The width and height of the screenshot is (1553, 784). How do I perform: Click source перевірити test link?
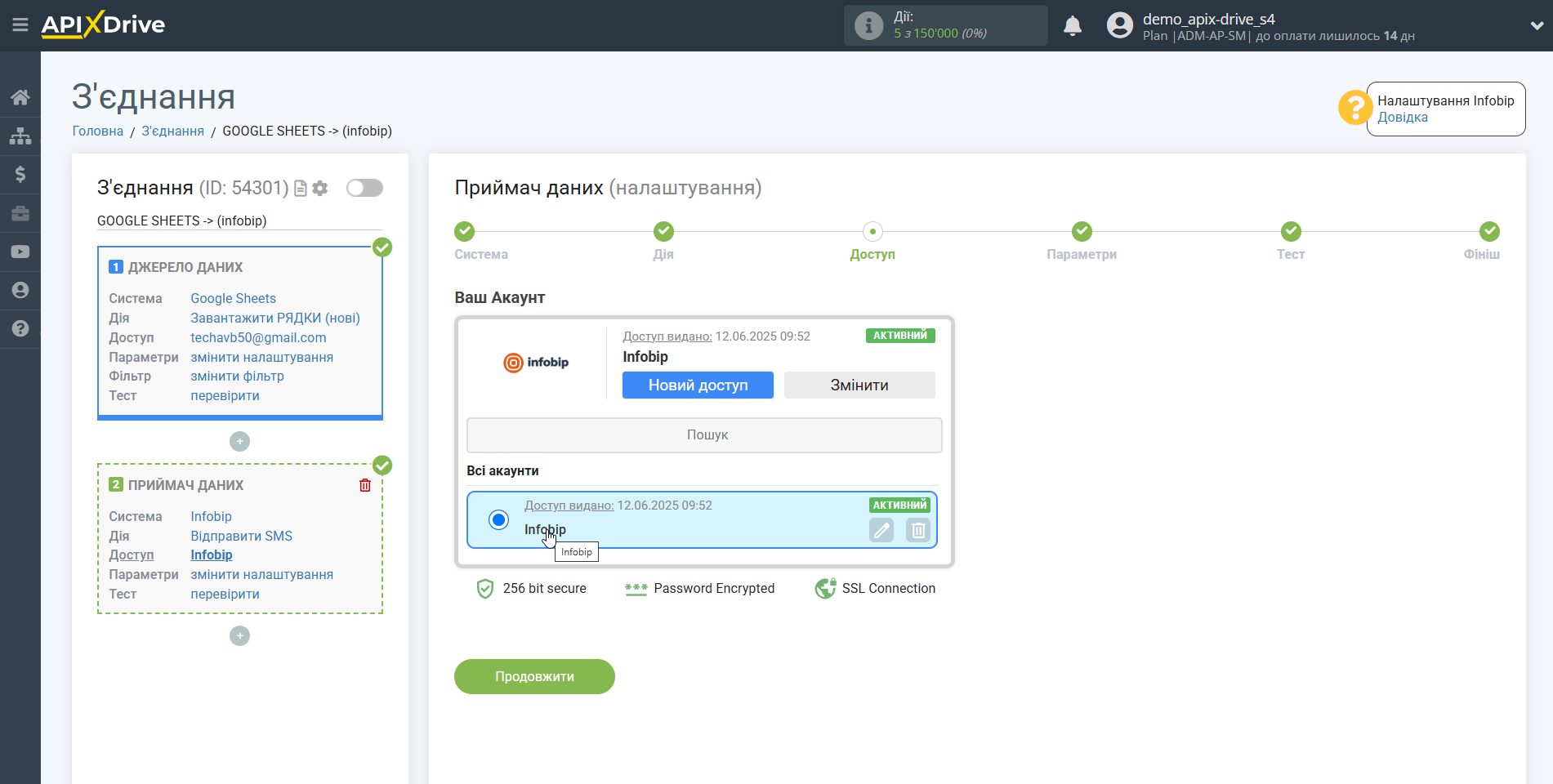[x=225, y=395]
